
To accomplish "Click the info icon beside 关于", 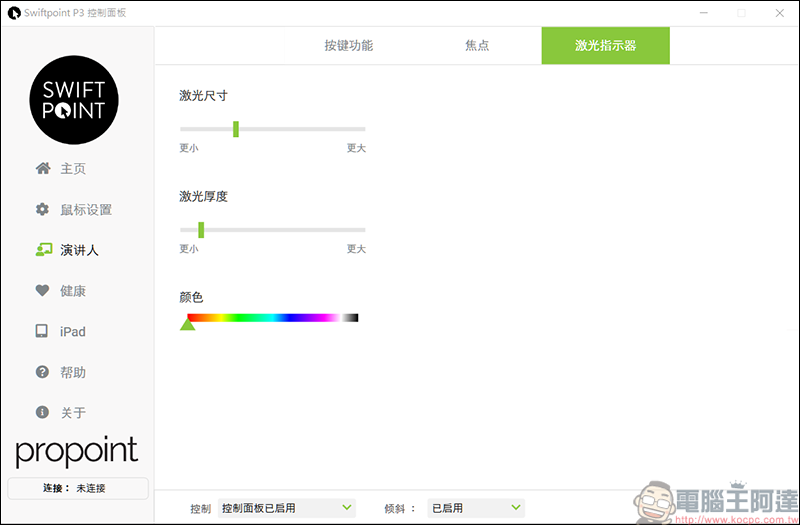I will tap(42, 412).
